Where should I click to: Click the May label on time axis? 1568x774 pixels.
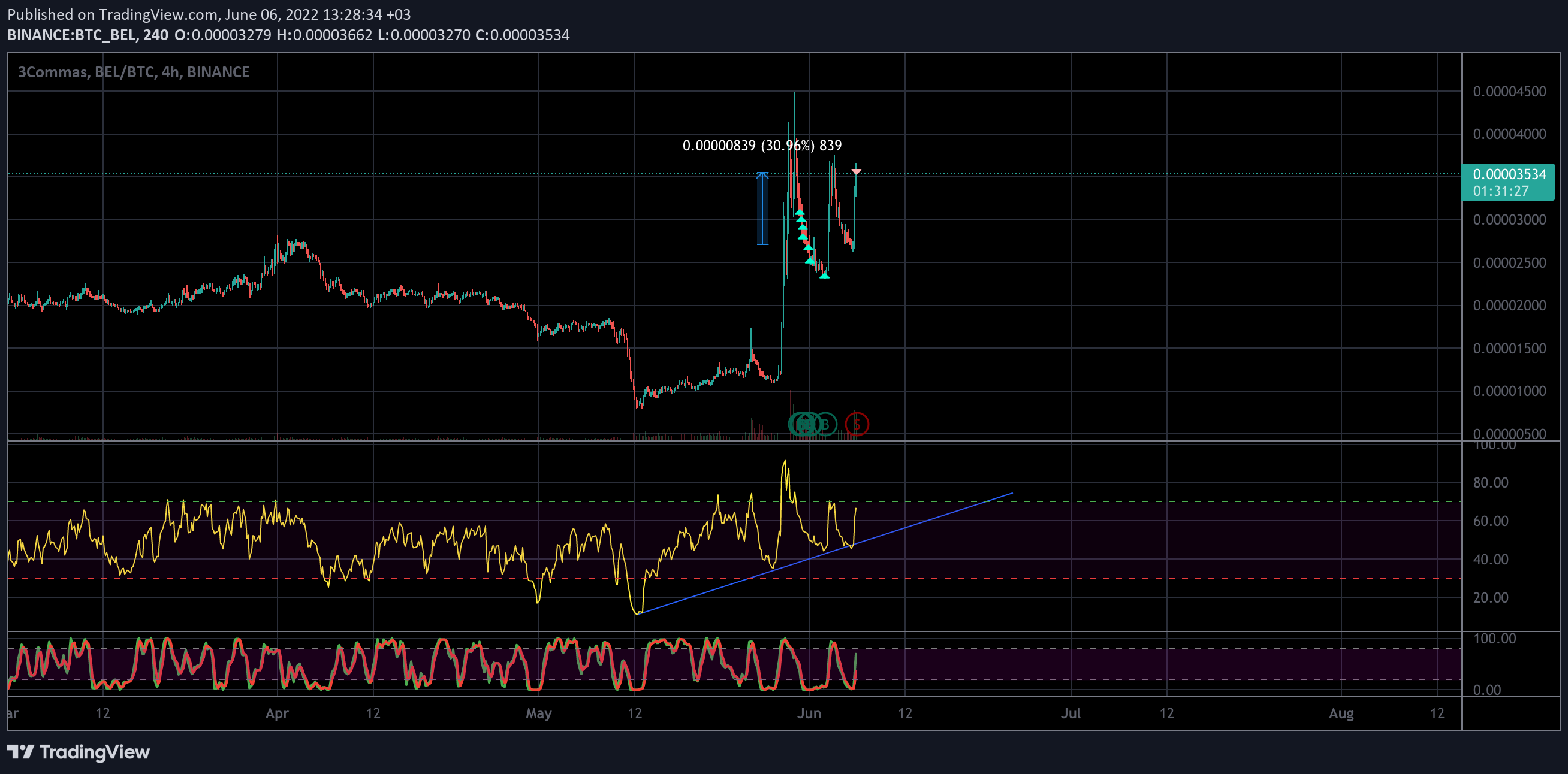point(539,713)
